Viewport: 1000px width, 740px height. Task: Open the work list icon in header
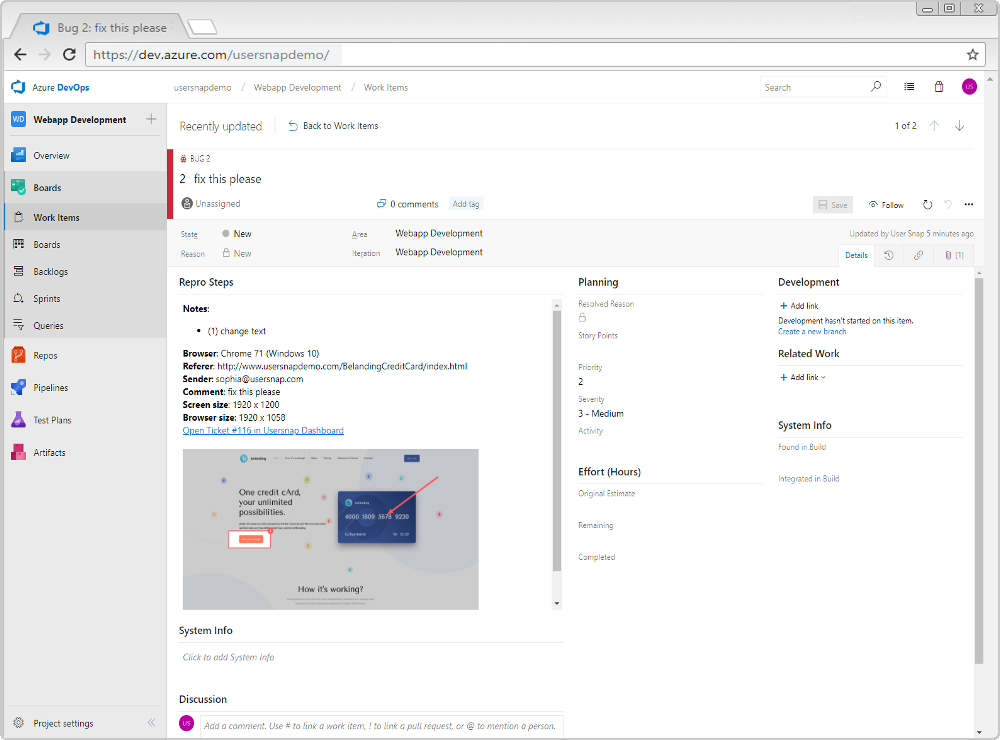(x=909, y=87)
